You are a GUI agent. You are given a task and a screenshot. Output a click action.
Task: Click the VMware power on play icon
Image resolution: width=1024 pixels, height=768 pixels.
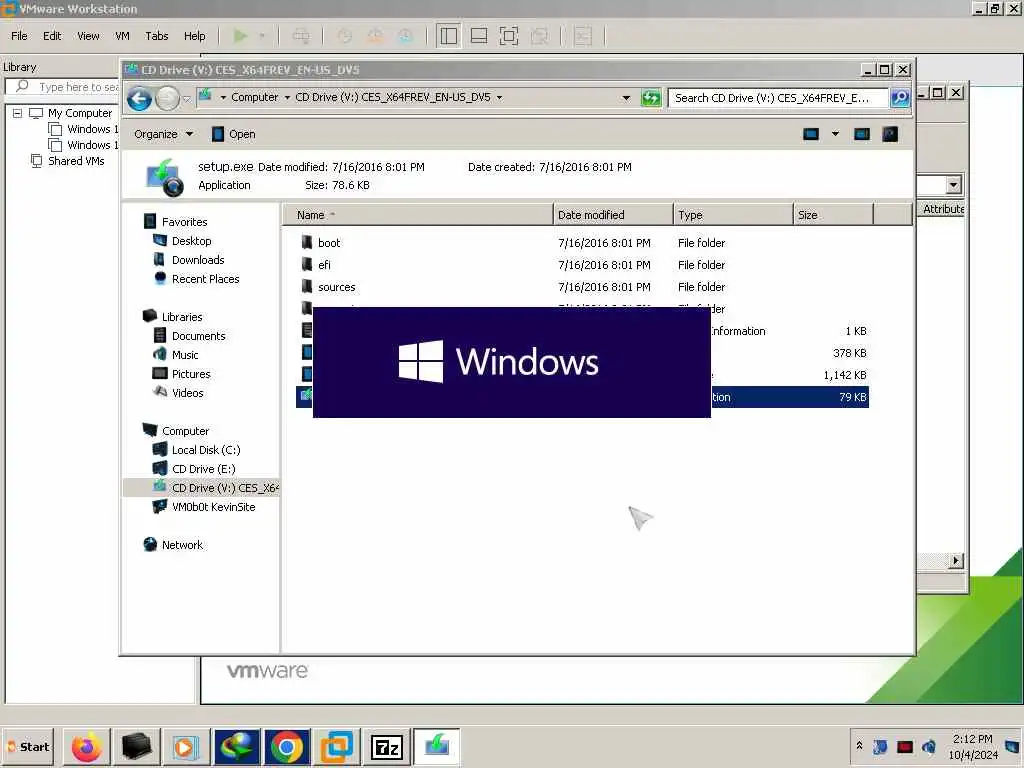[x=240, y=36]
